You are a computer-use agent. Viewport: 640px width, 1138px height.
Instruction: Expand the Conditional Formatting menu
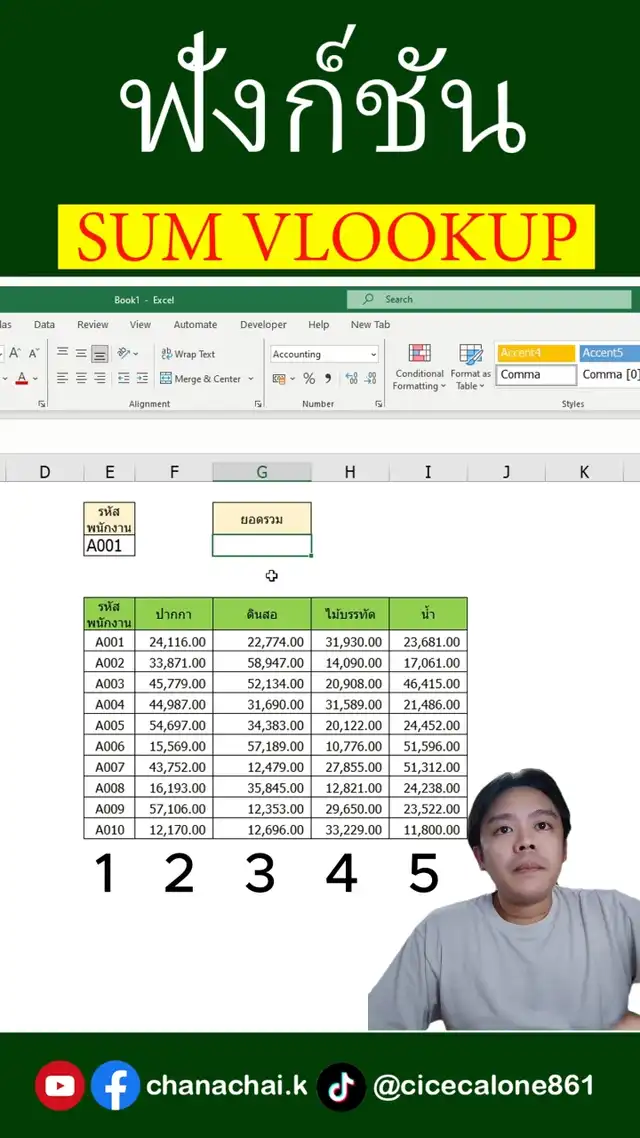pyautogui.click(x=419, y=367)
